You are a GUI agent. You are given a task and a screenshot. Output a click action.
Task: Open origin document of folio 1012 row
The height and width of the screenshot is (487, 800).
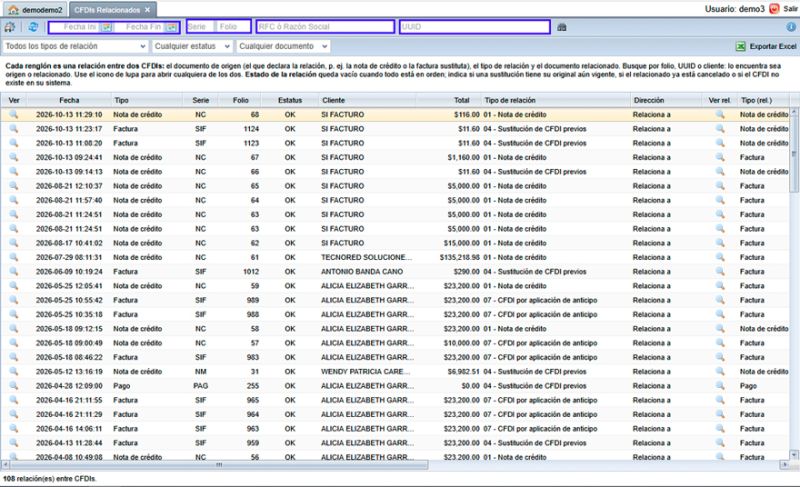pos(14,271)
